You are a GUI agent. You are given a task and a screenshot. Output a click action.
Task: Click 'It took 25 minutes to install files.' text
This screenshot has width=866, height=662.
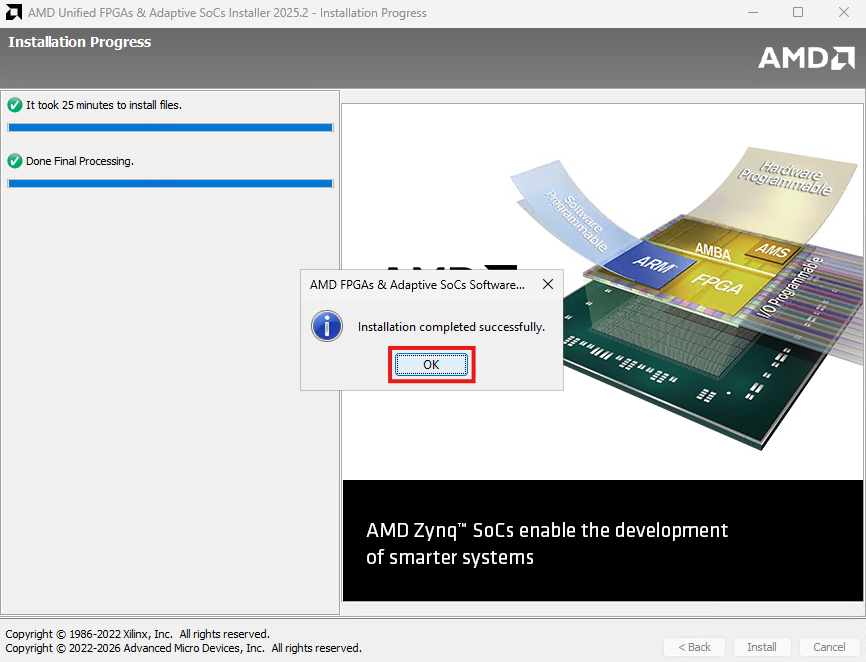(104, 105)
